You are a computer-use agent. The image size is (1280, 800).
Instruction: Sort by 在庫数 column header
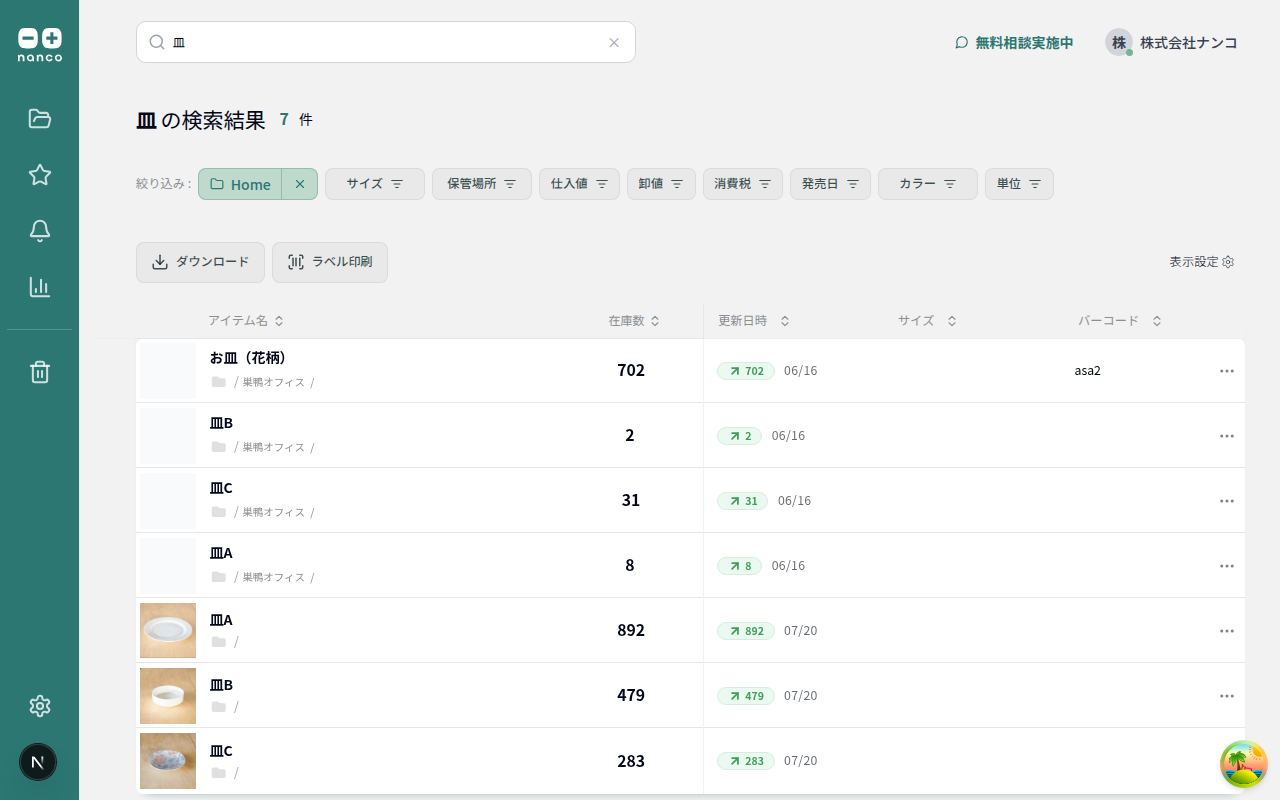(x=634, y=321)
